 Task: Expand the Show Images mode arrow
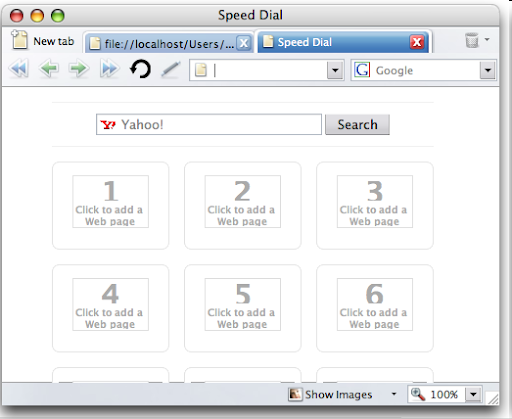coord(394,394)
